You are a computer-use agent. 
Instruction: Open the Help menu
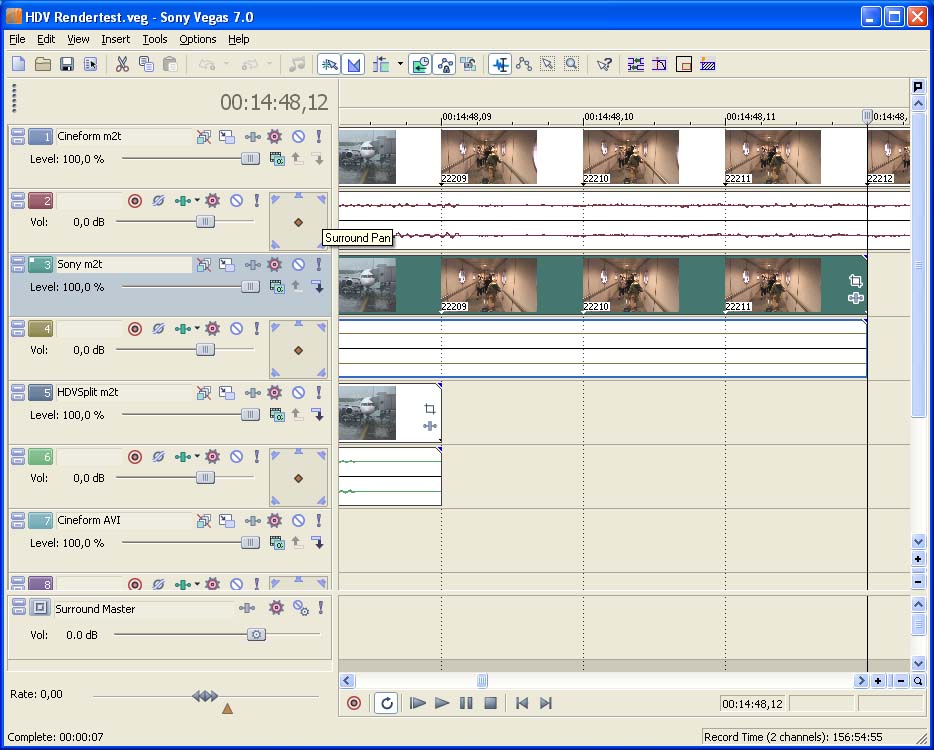point(239,39)
